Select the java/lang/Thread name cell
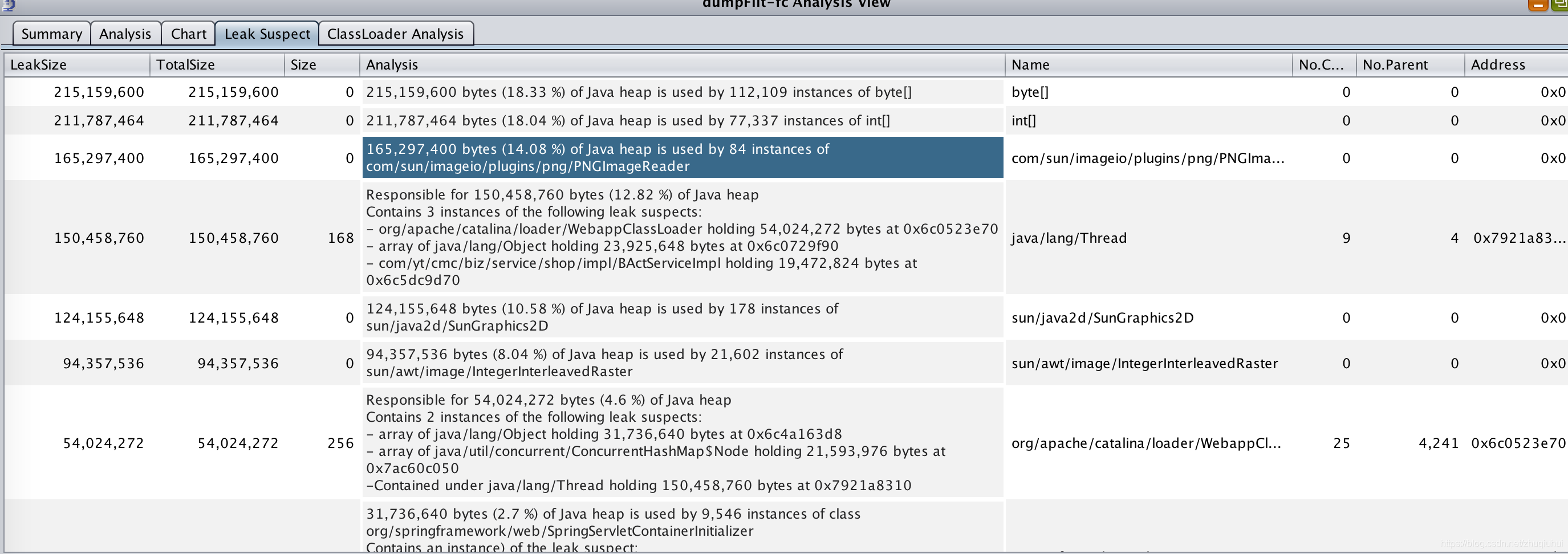Screen dimensions: 1568x554 click(x=1149, y=238)
